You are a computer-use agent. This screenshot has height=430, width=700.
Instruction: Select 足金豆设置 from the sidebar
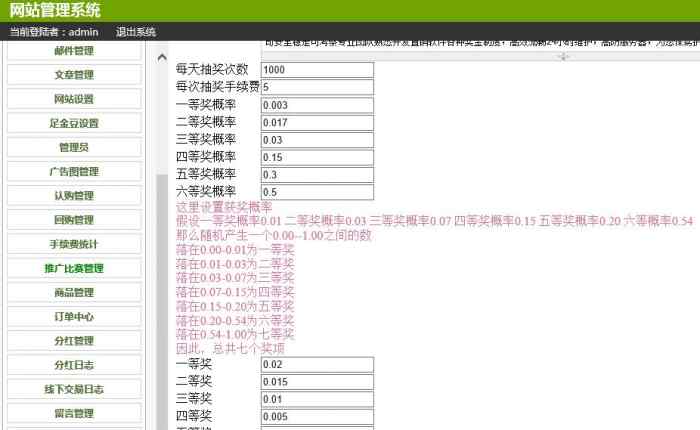[74, 123]
